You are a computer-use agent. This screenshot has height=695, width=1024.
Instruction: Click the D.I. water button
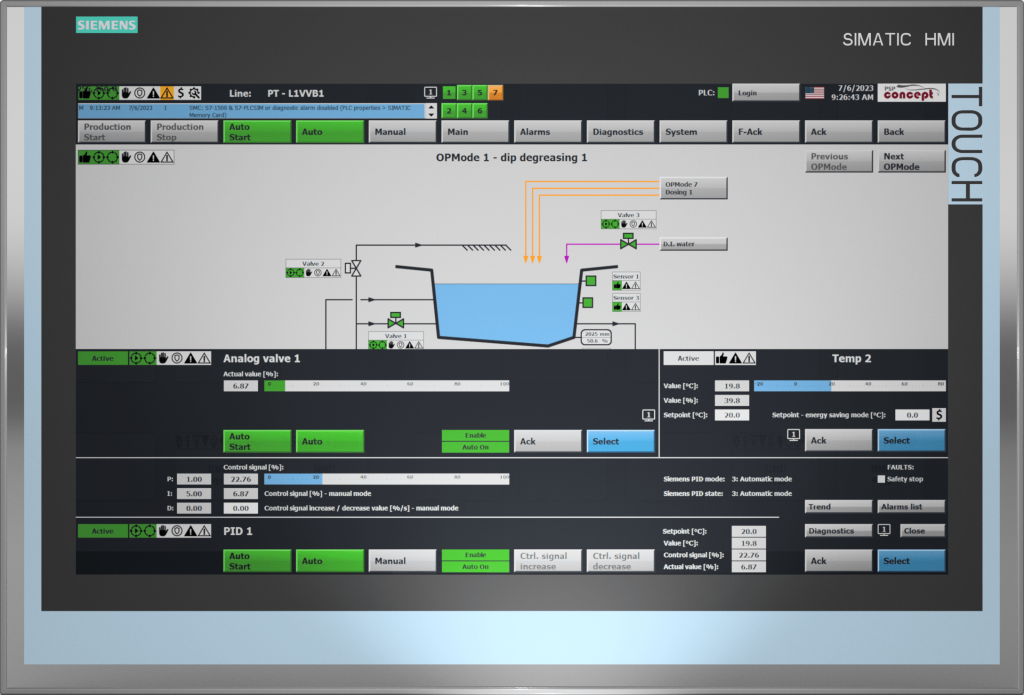(693, 244)
